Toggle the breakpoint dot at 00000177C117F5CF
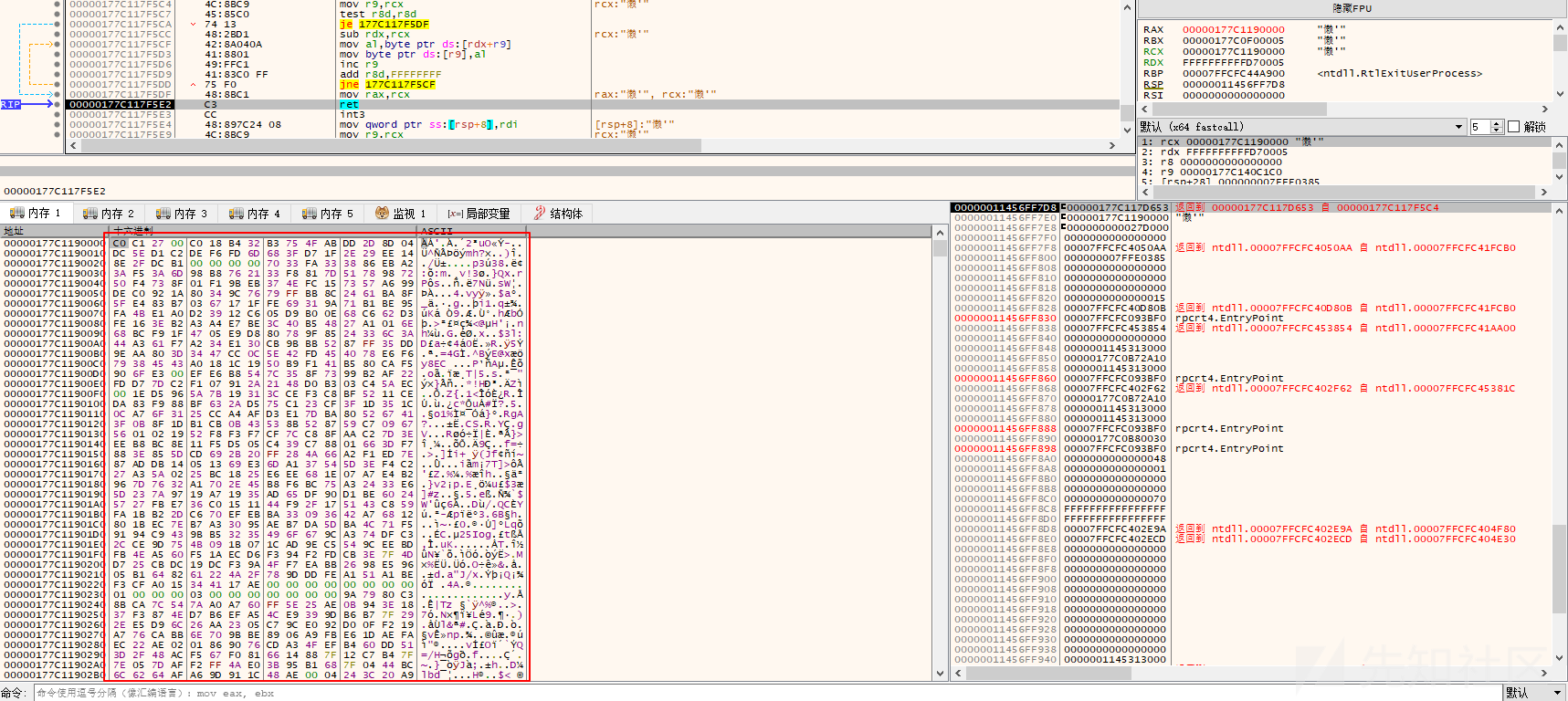The width and height of the screenshot is (1568, 701). pyautogui.click(x=58, y=45)
